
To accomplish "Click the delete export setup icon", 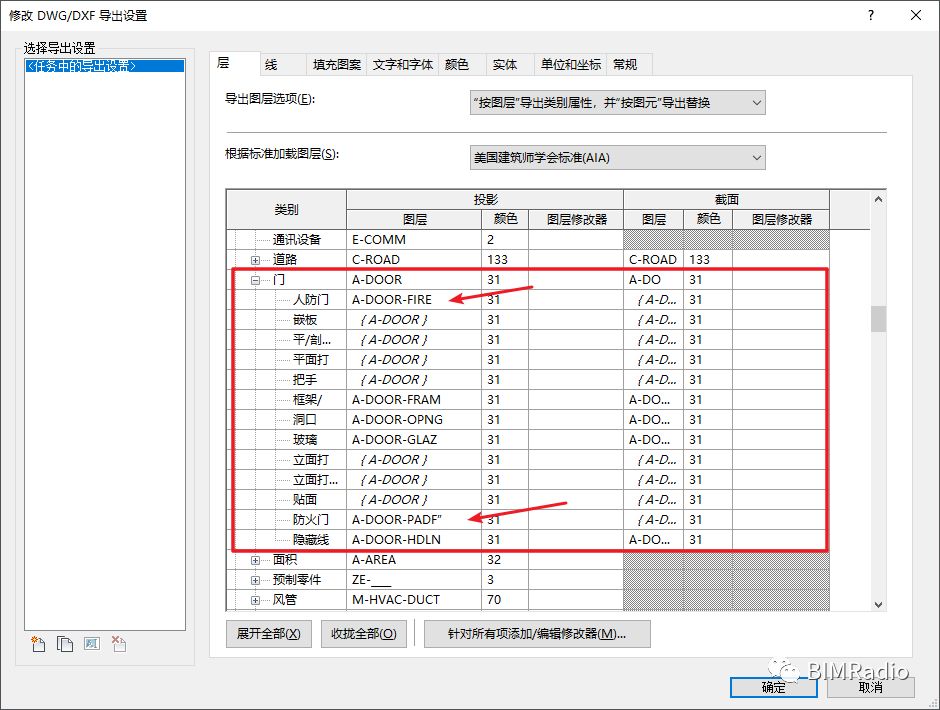I will tap(119, 644).
